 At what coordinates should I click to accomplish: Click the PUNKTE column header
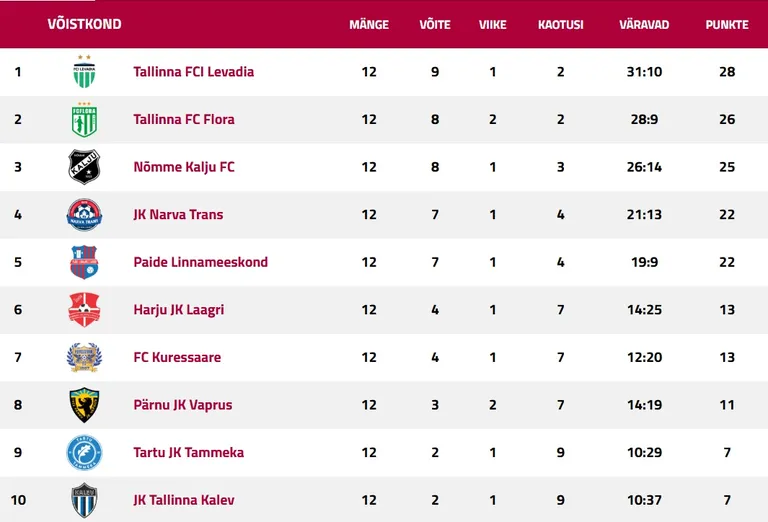point(727,24)
